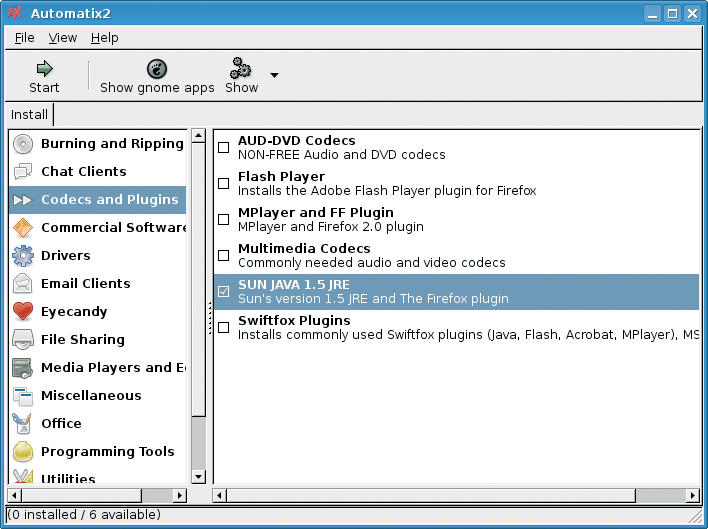Switch to the Install tab

pos(29,115)
